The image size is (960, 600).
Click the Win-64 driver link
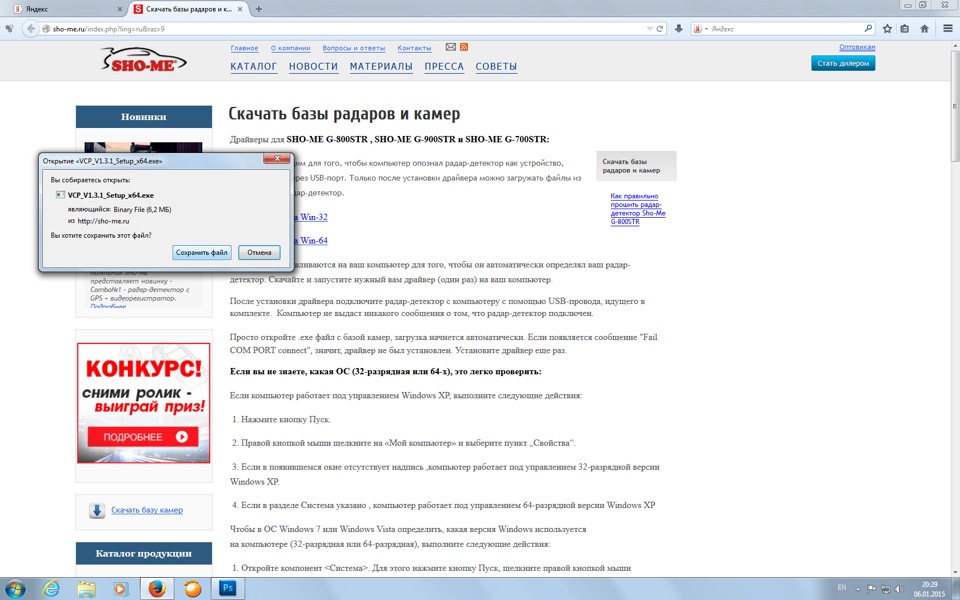coord(312,241)
